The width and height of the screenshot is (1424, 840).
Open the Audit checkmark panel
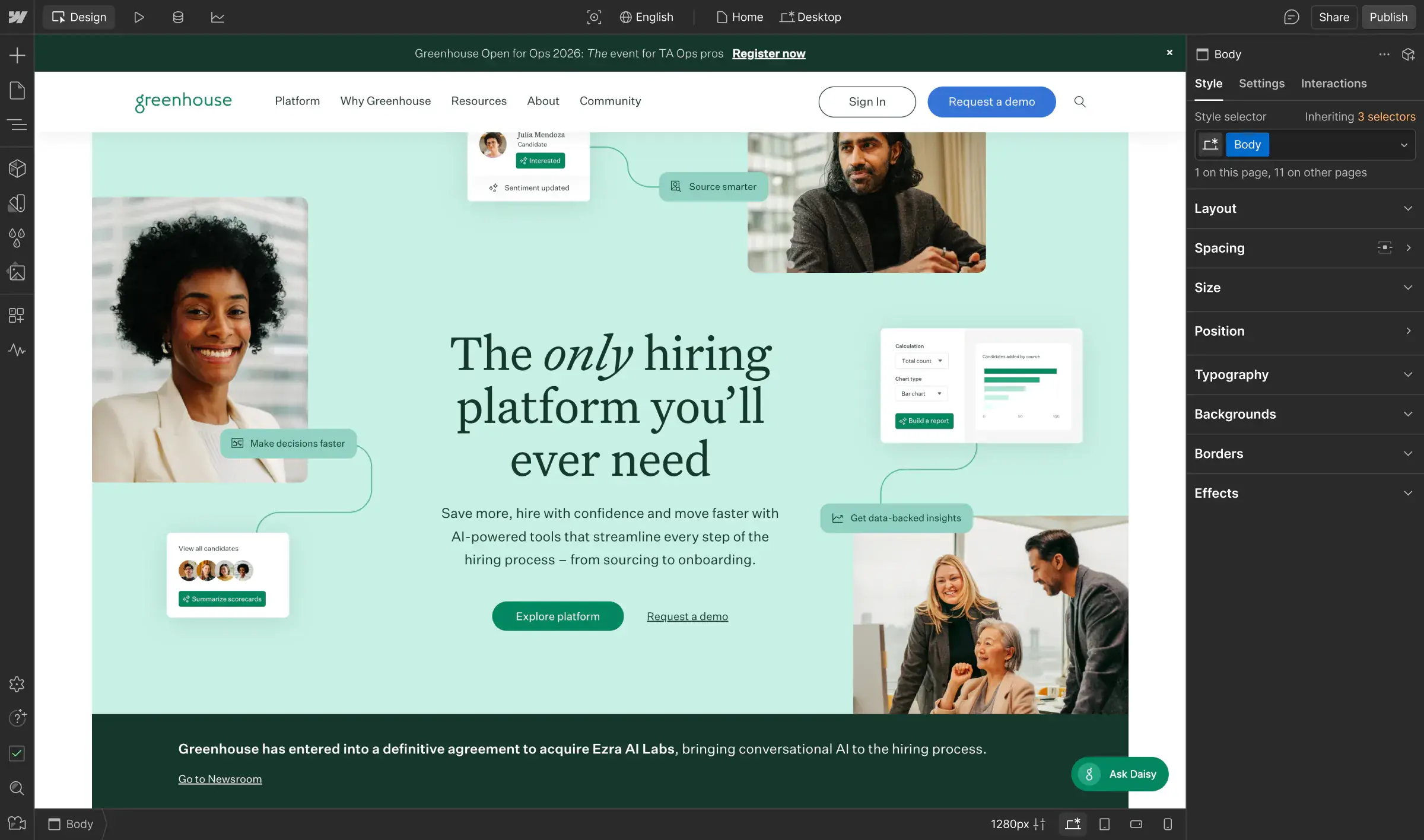click(17, 753)
